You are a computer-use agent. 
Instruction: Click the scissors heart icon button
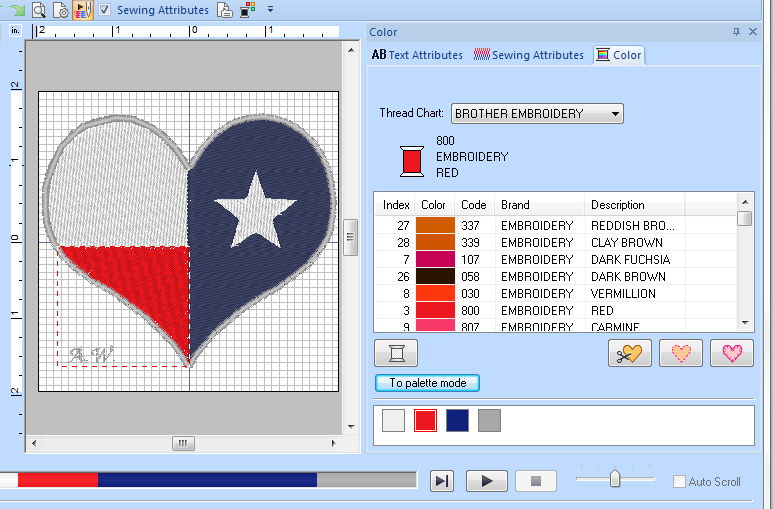[630, 353]
